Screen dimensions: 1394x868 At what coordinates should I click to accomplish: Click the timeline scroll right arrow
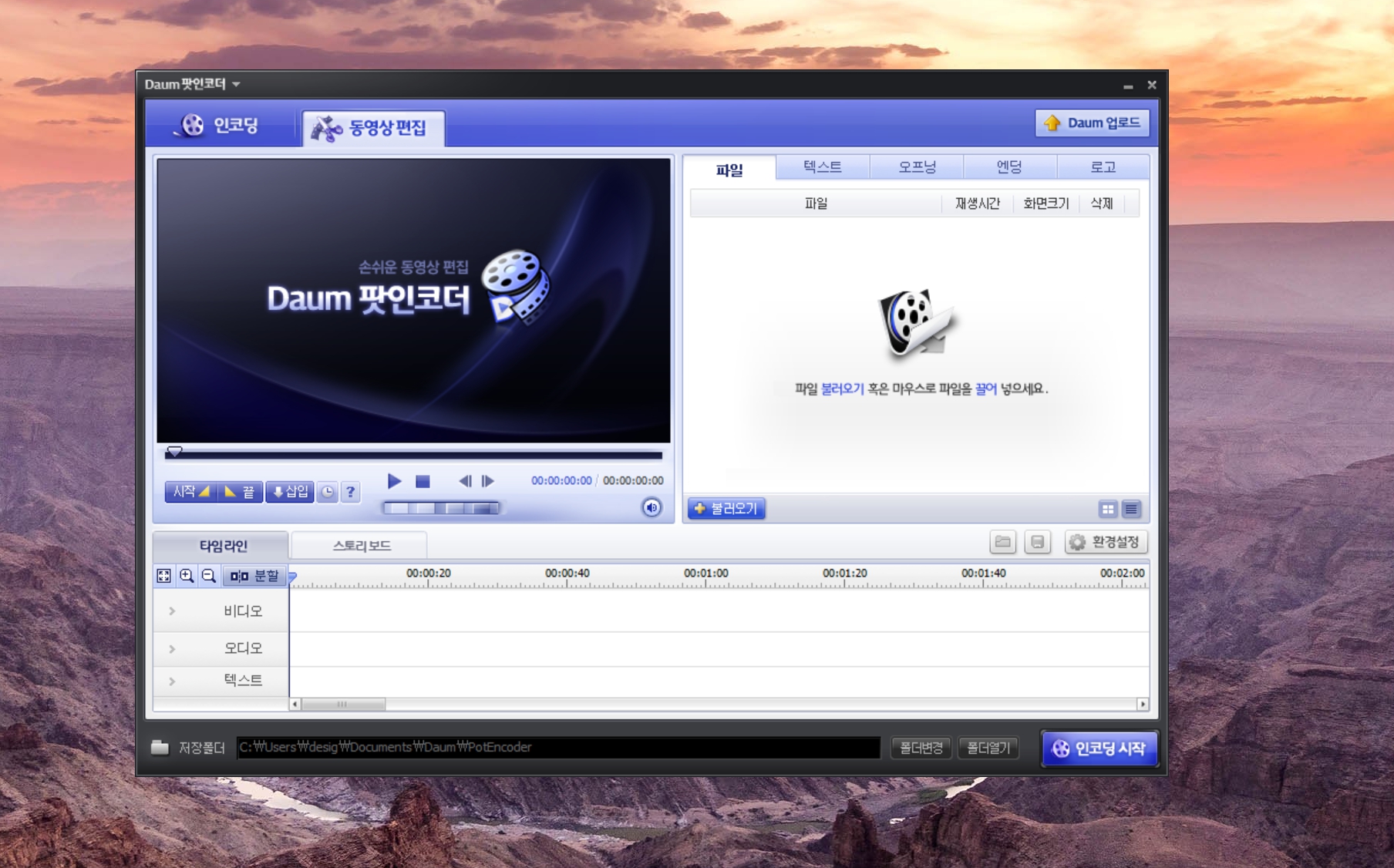1143,705
